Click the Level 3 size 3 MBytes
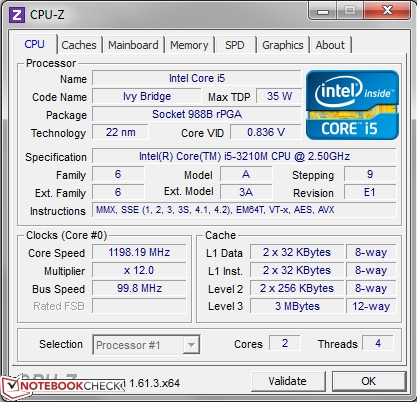417x402 pixels. coord(297,306)
